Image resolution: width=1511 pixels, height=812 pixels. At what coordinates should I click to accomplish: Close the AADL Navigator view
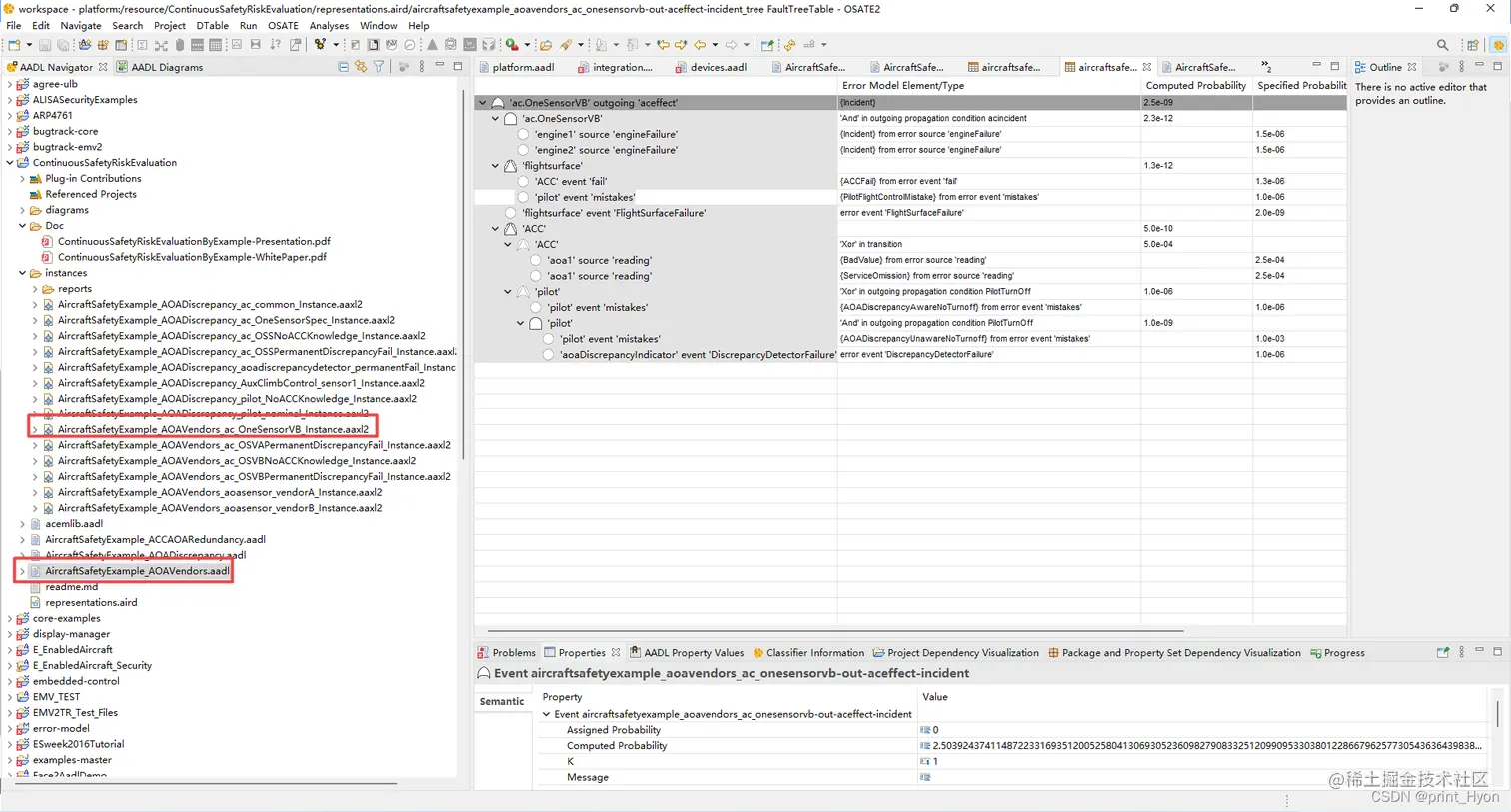point(103,67)
